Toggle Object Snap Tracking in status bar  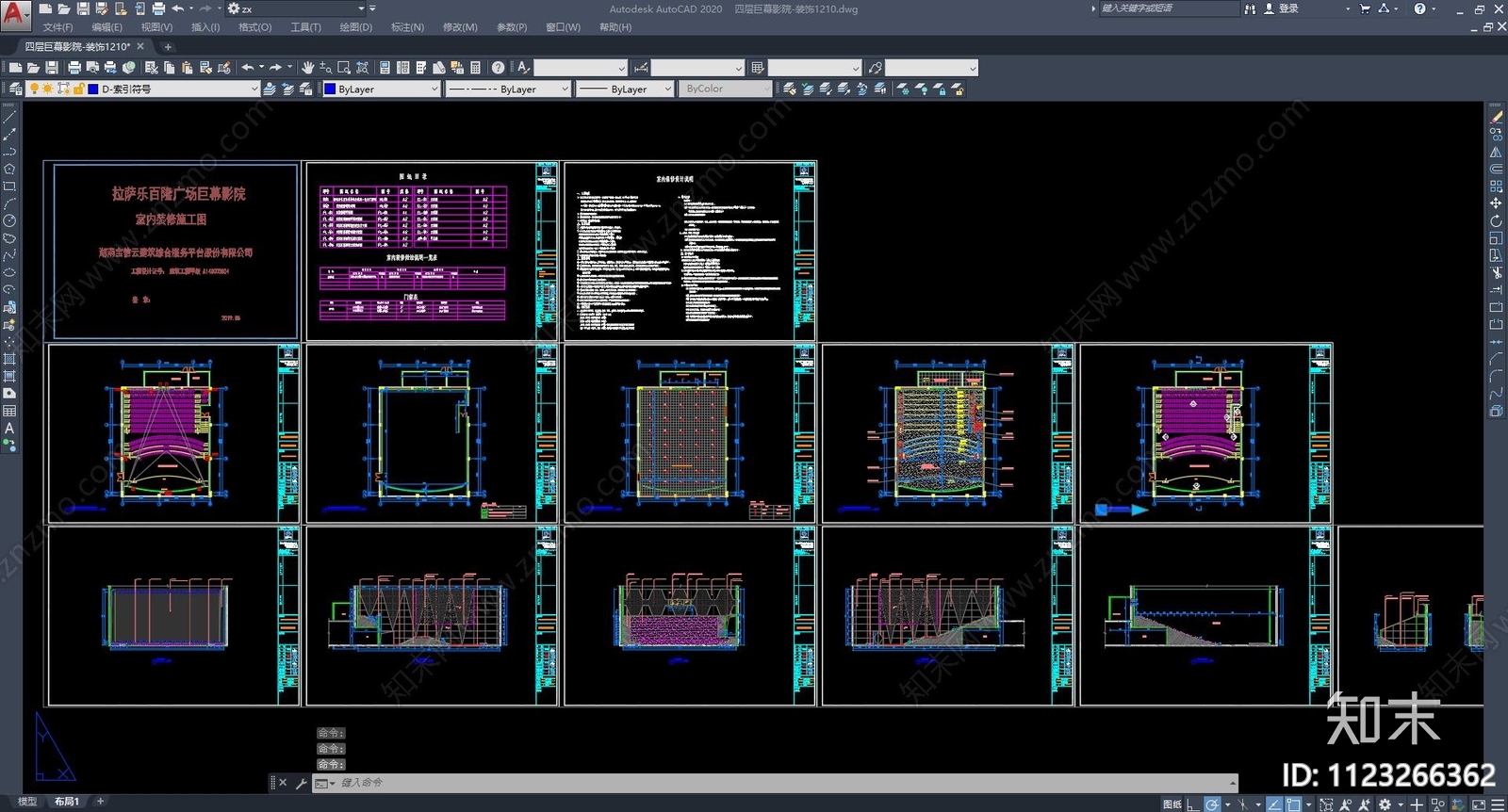coord(1274,804)
